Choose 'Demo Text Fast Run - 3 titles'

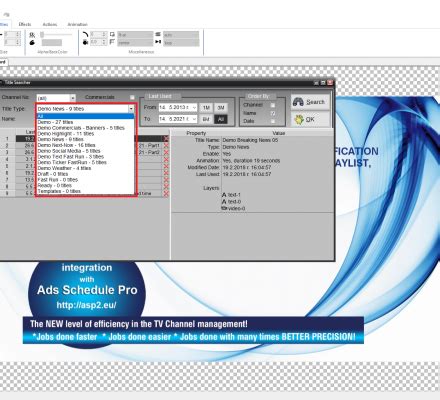pyautogui.click(x=85, y=156)
